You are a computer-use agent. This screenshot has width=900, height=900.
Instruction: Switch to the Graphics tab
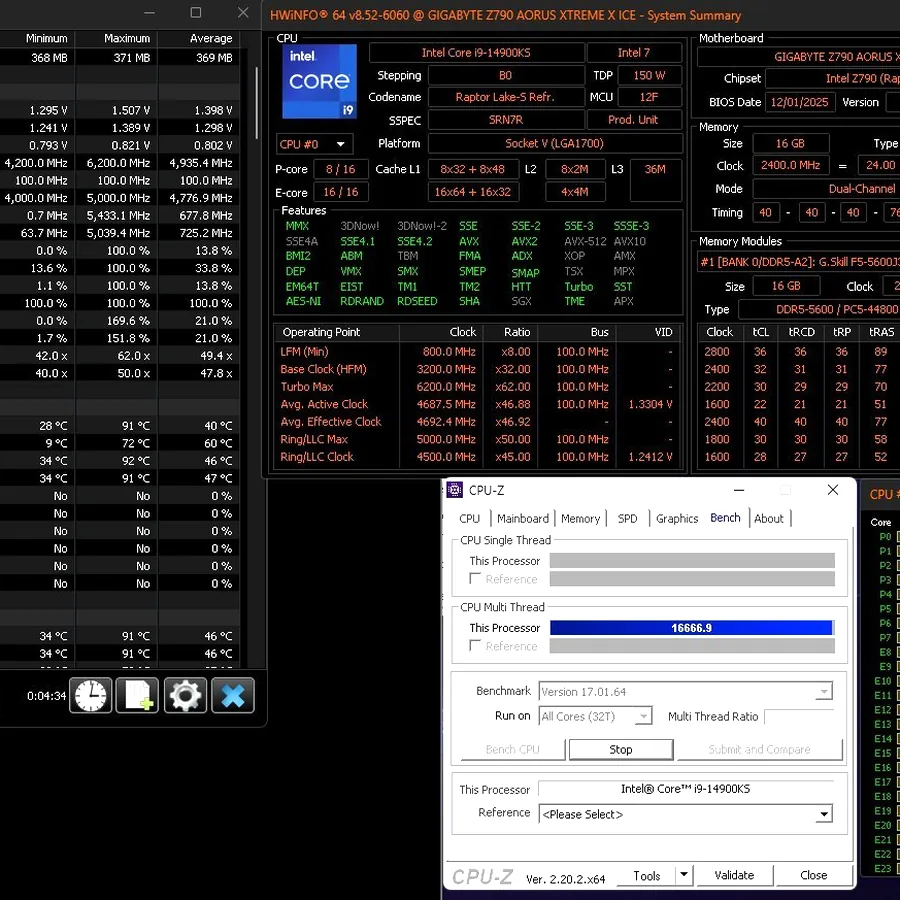point(677,518)
